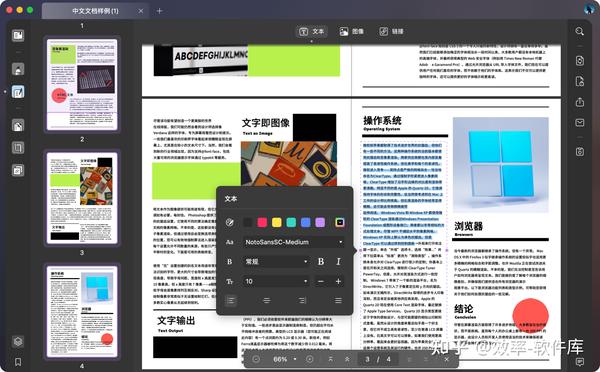Click the email envelope icon in right sidebar

click(580, 122)
